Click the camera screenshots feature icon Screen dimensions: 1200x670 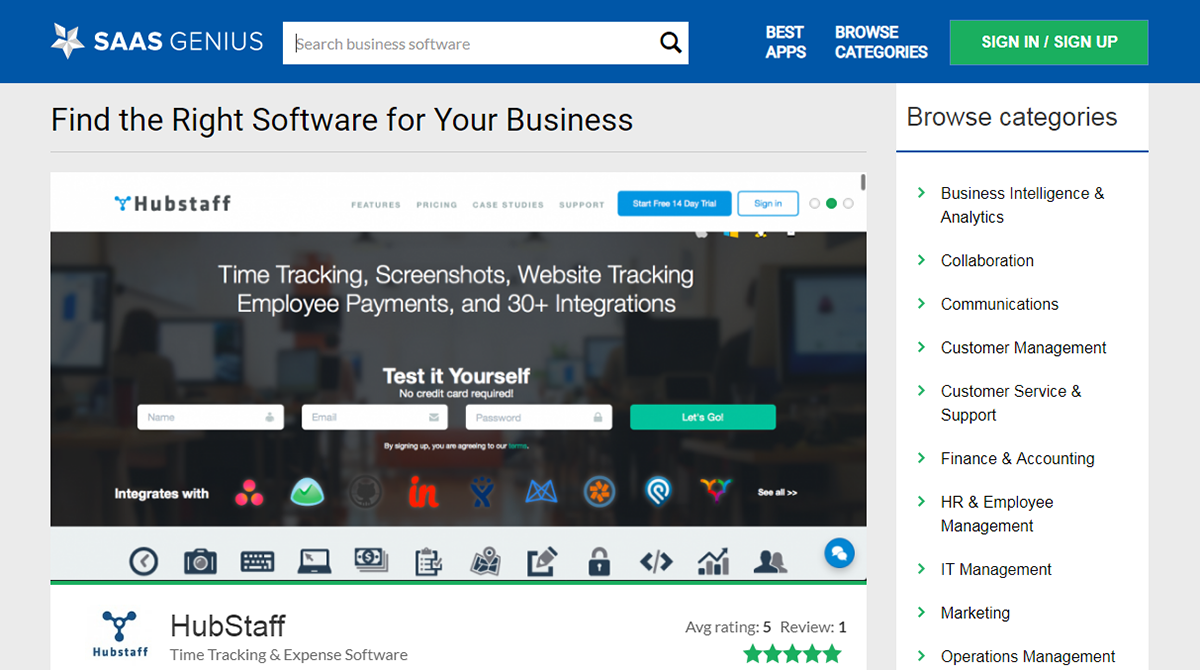pyautogui.click(x=200, y=561)
